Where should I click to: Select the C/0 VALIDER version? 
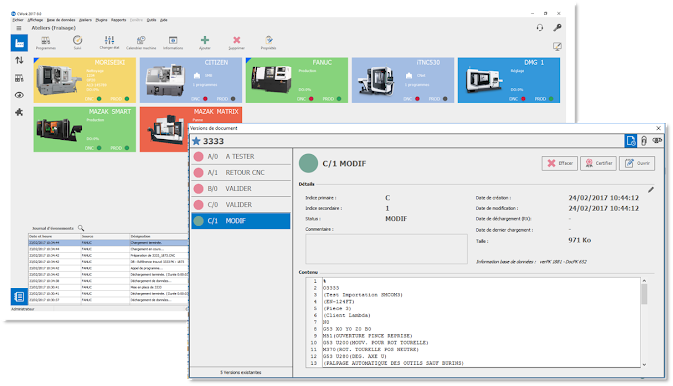[x=241, y=205]
